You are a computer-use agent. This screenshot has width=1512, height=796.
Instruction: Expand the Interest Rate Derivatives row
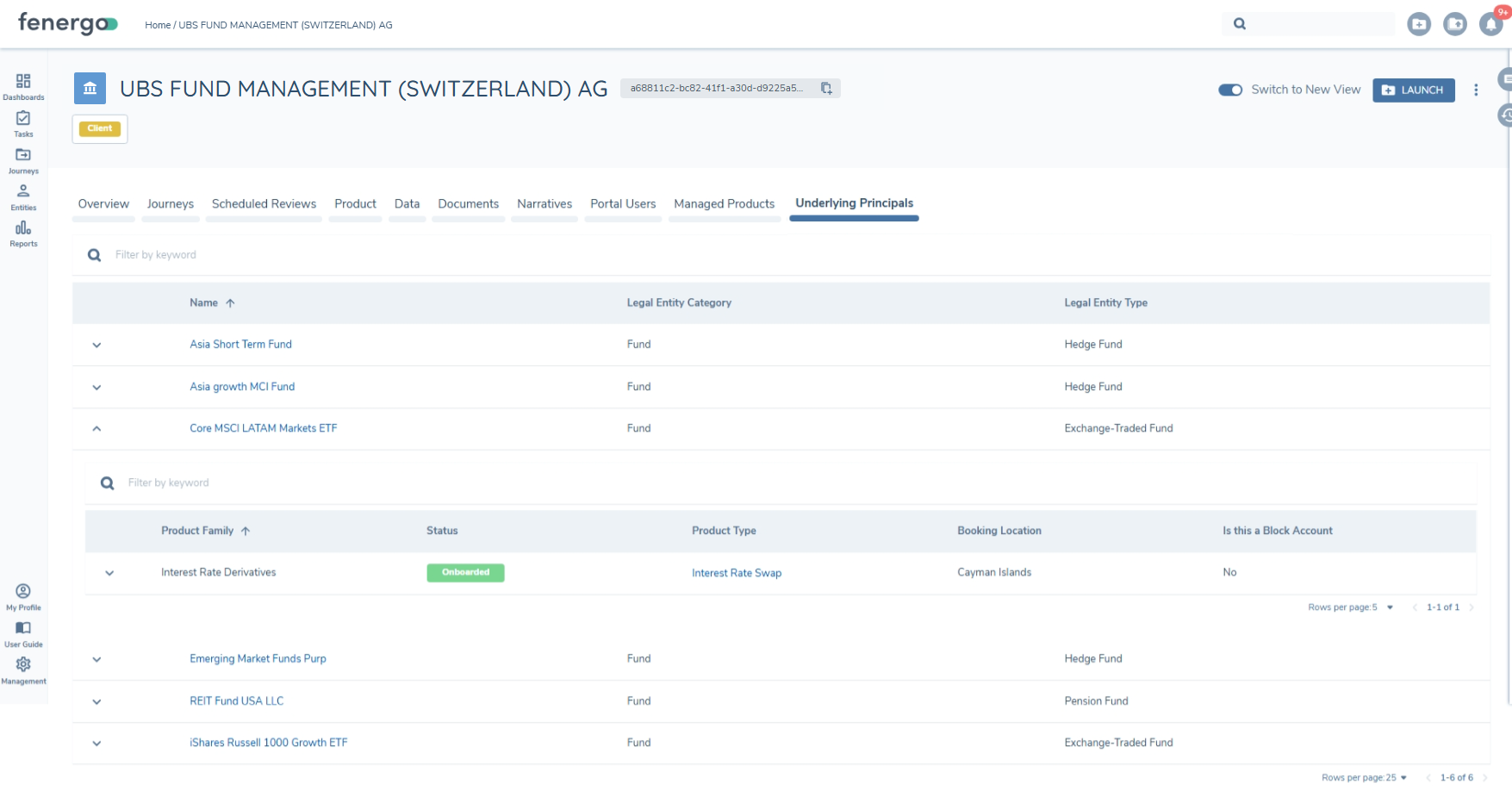point(109,573)
